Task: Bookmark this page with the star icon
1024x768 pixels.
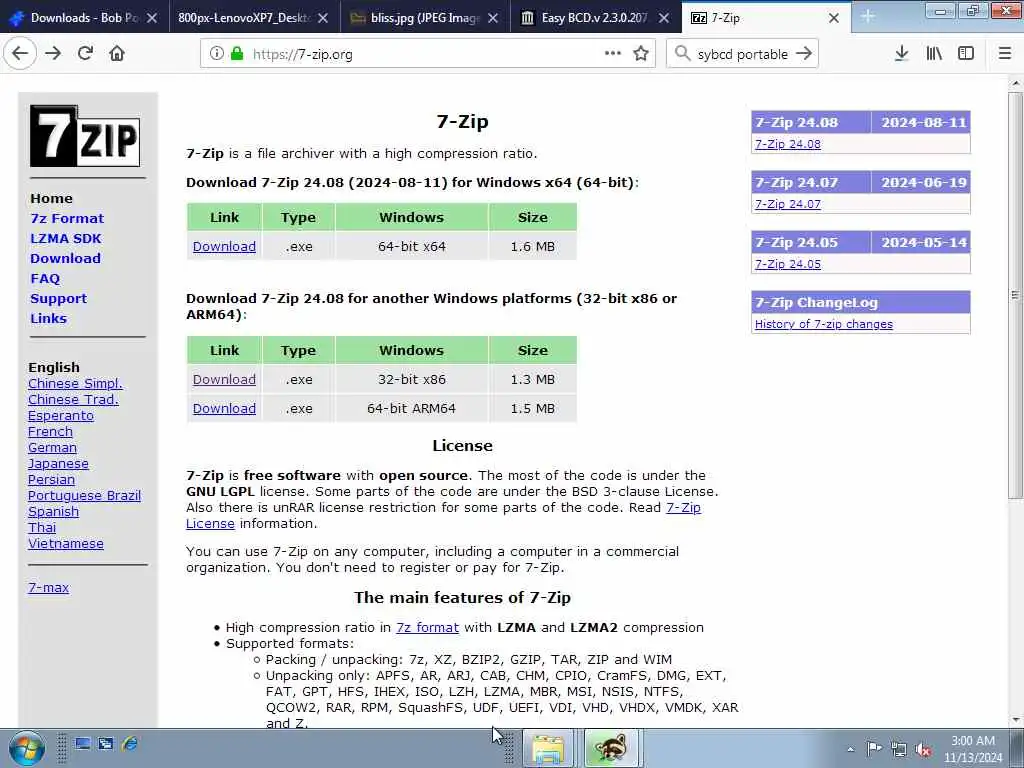Action: (x=641, y=54)
